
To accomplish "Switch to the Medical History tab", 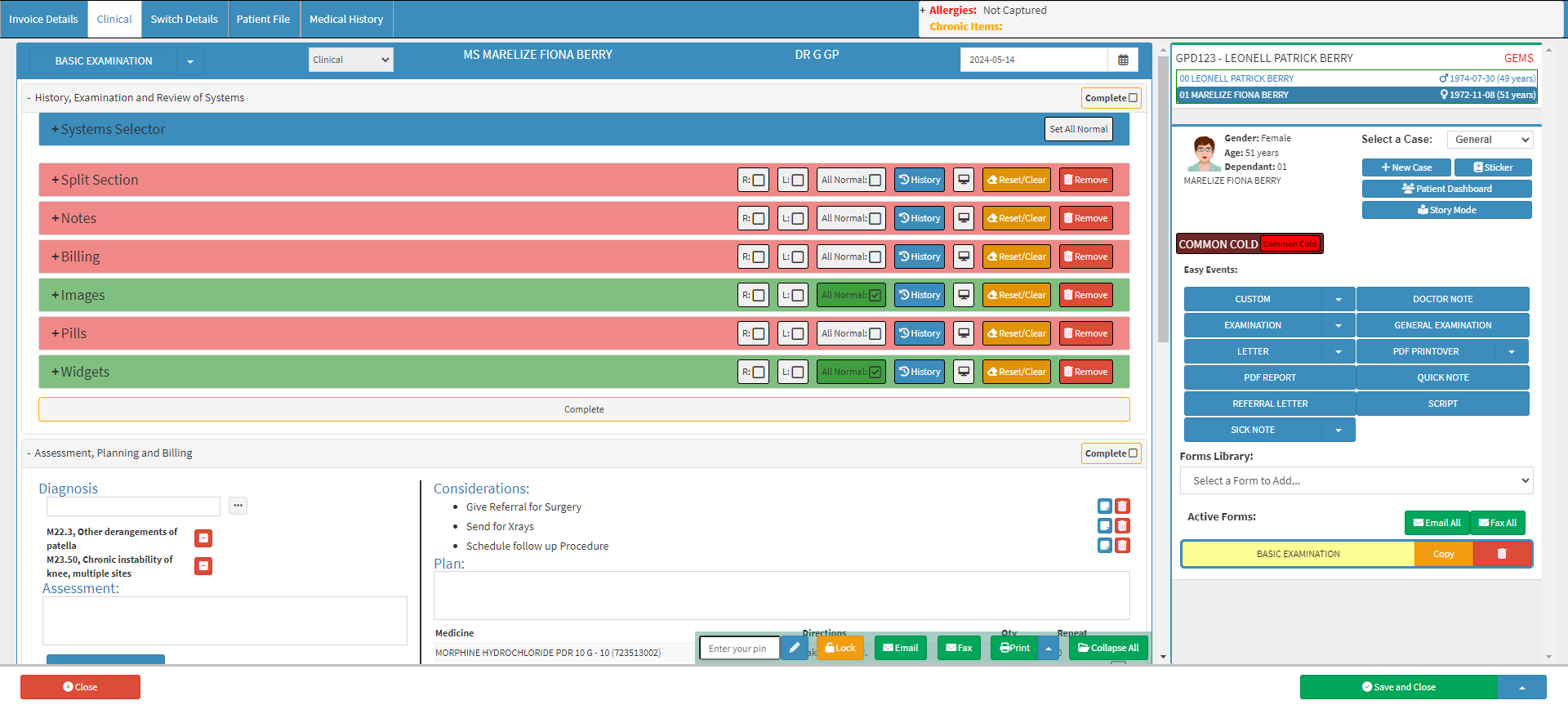I will (346, 19).
